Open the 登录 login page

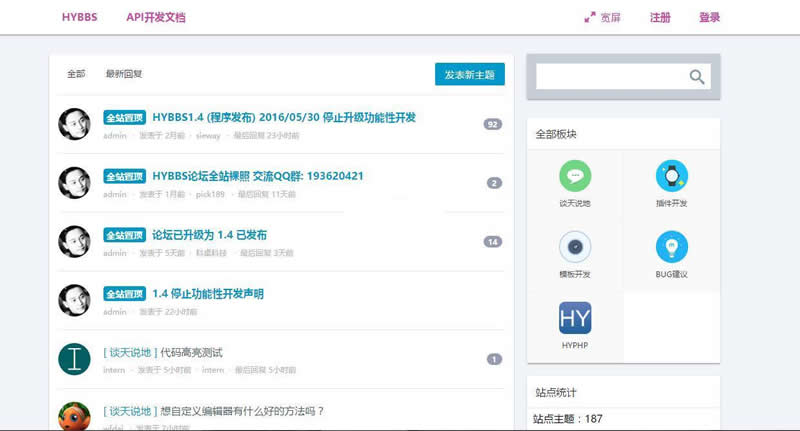709,18
